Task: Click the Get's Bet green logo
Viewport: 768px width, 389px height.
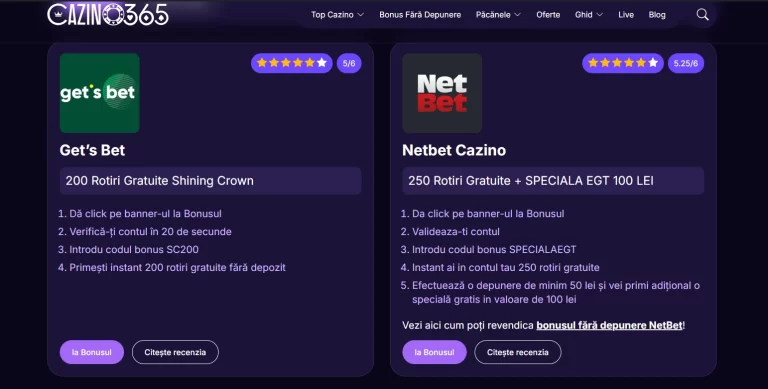Action: pyautogui.click(x=99, y=93)
